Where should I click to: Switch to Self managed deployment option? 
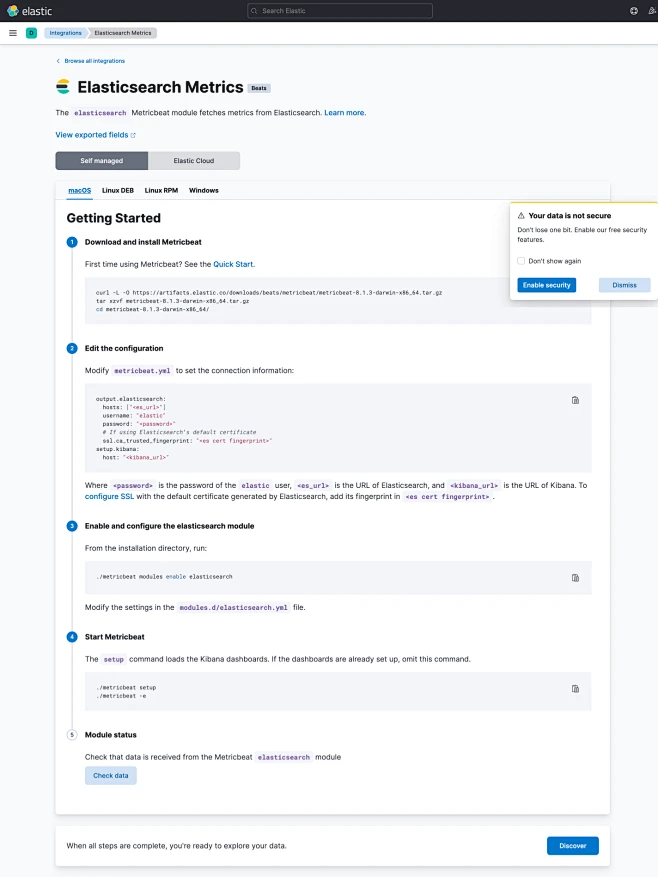101,161
